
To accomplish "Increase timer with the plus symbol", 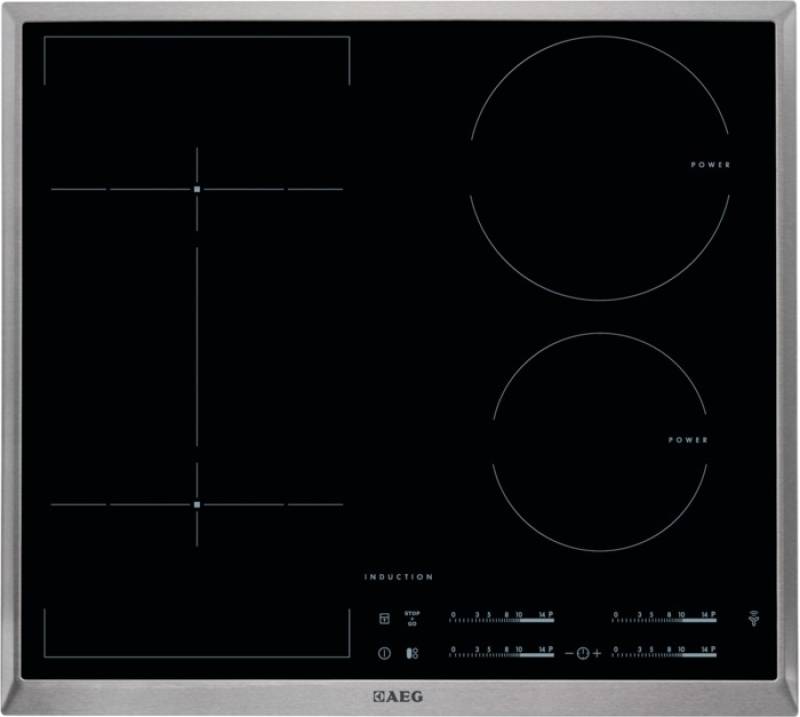I will [x=596, y=653].
